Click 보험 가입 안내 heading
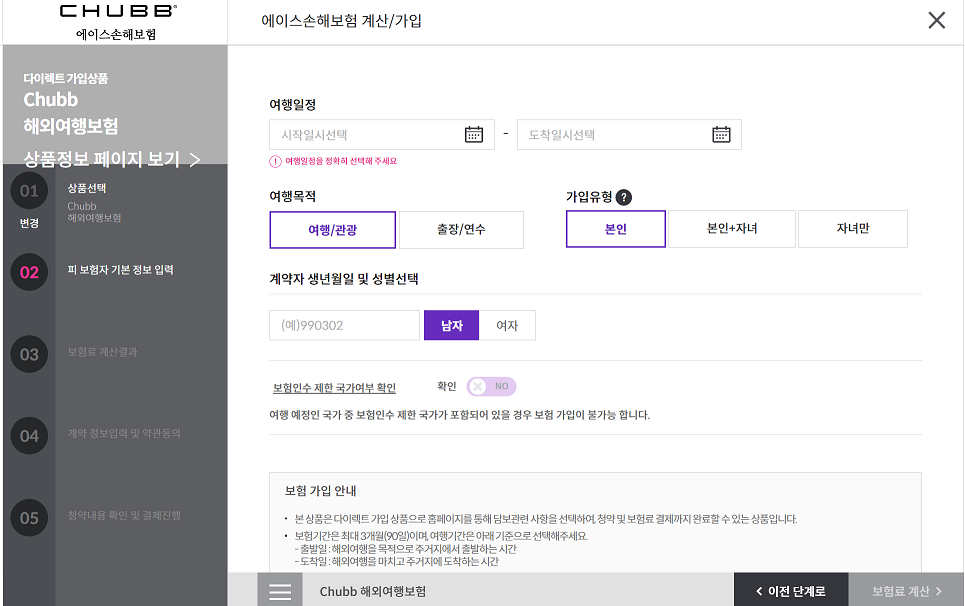Screen dimensions: 965x606 [321, 491]
